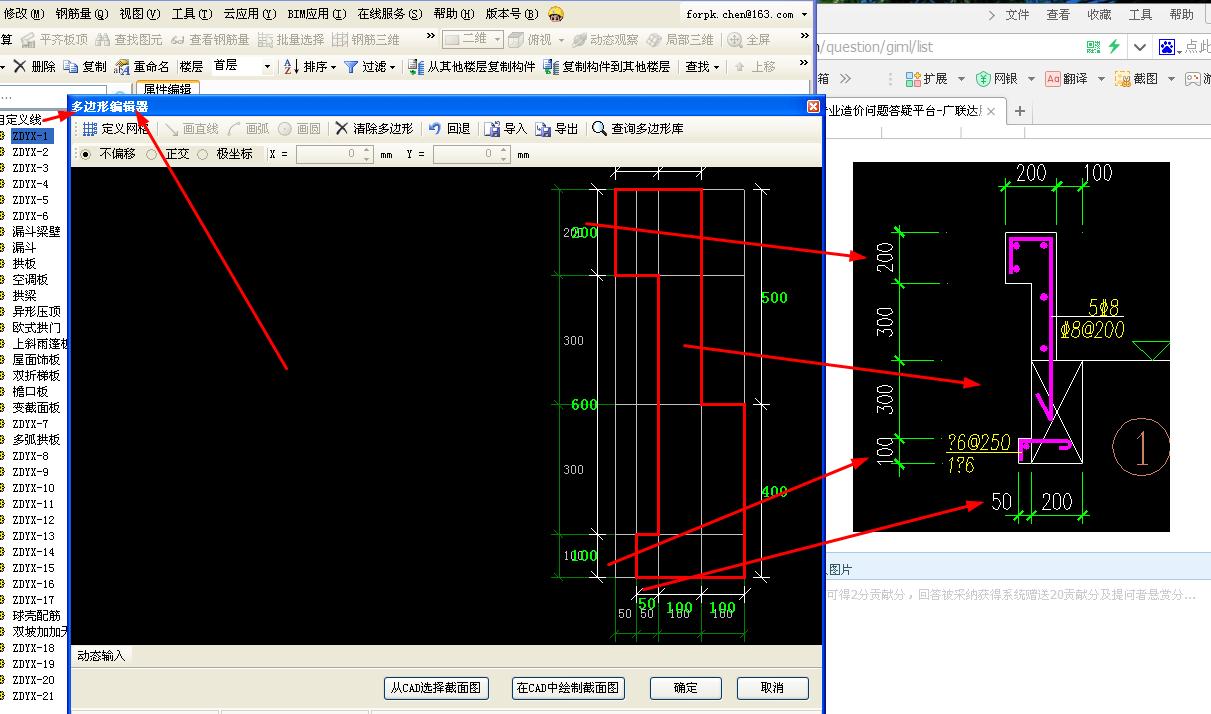Image resolution: width=1211 pixels, height=714 pixels.
Task: Click the 局部三维 icon
Action: 655,40
